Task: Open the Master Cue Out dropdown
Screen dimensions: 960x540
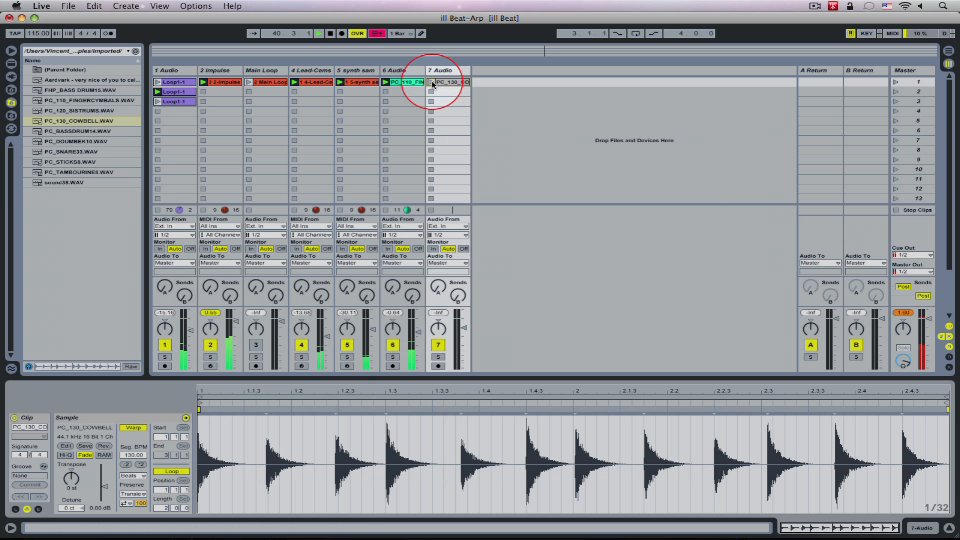Action: point(913,255)
